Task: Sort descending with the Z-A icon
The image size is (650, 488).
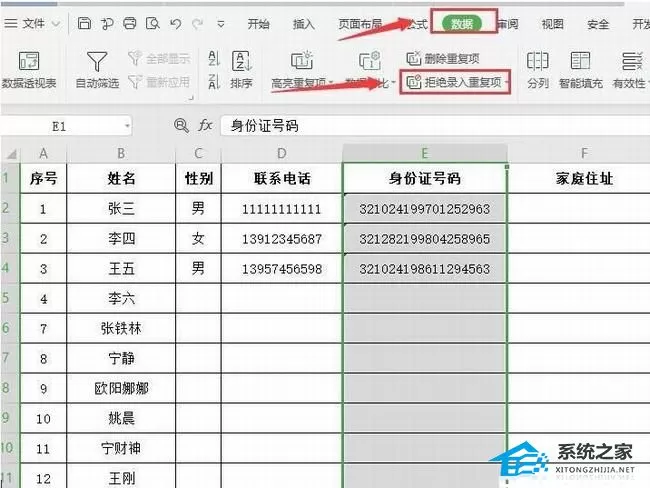Action: [213, 82]
